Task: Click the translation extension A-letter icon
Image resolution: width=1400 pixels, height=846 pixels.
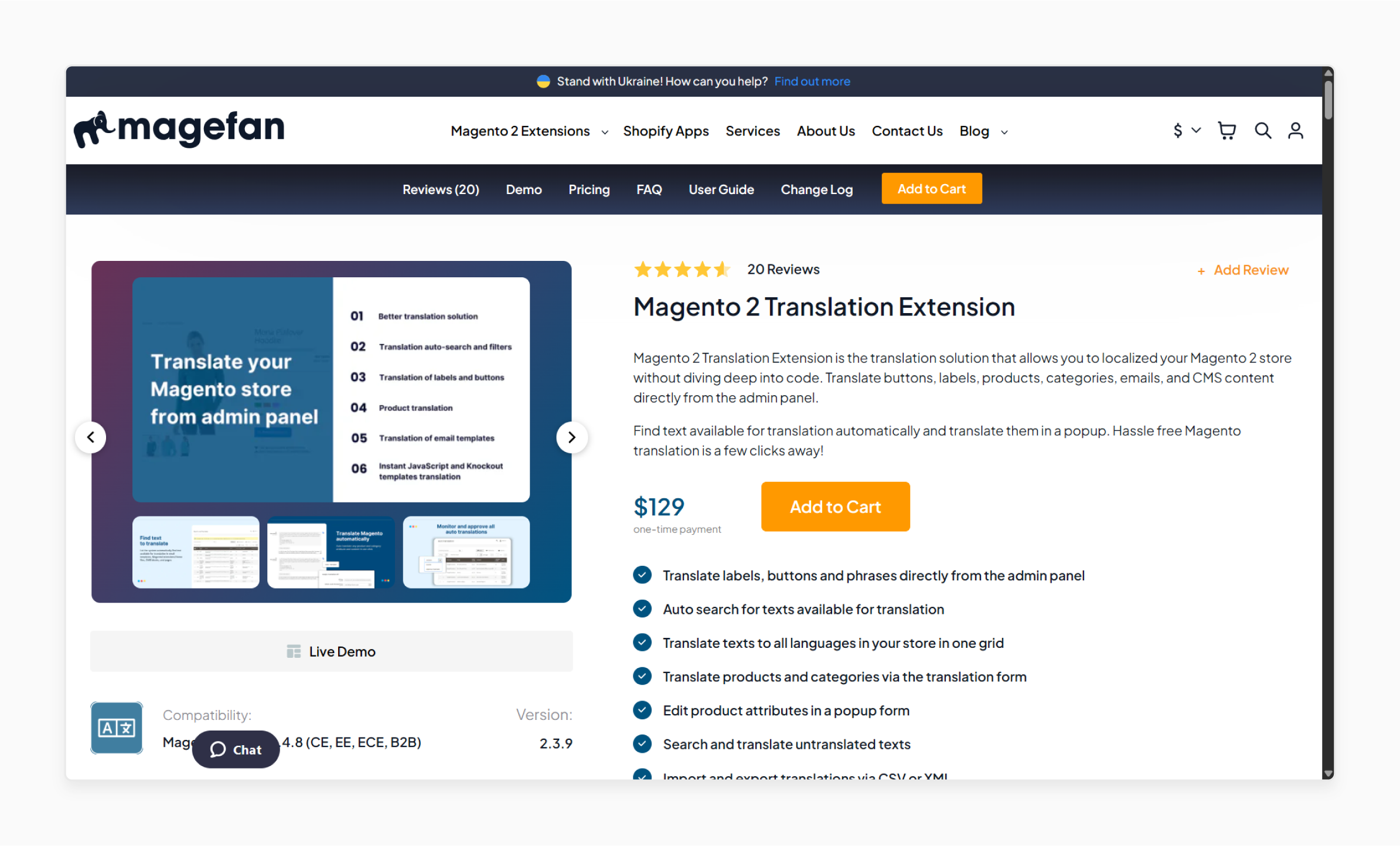Action: pyautogui.click(x=117, y=728)
